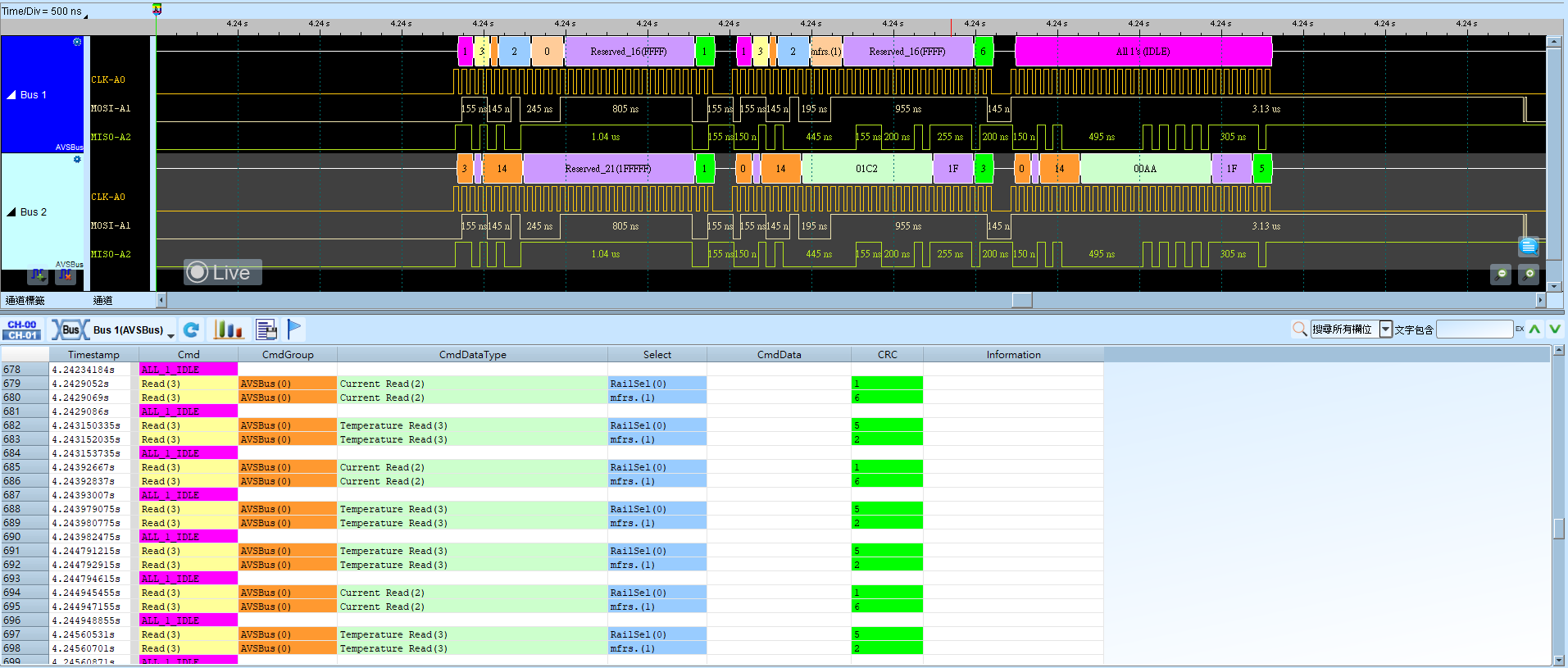Screen dimensions: 1568x668
Task: Click the CmdDataType column header
Action: 472,355
